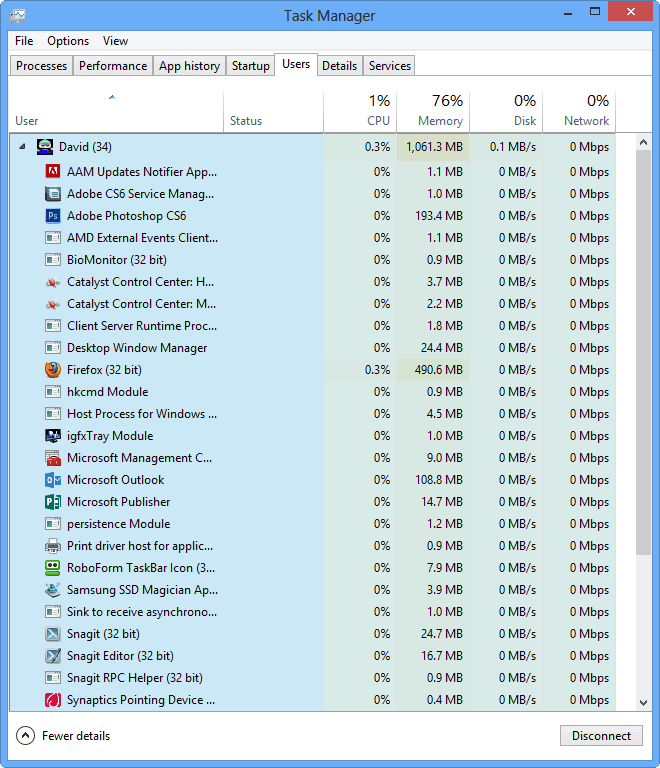Sort by the Disk column header
This screenshot has width=660, height=768.
[506, 112]
